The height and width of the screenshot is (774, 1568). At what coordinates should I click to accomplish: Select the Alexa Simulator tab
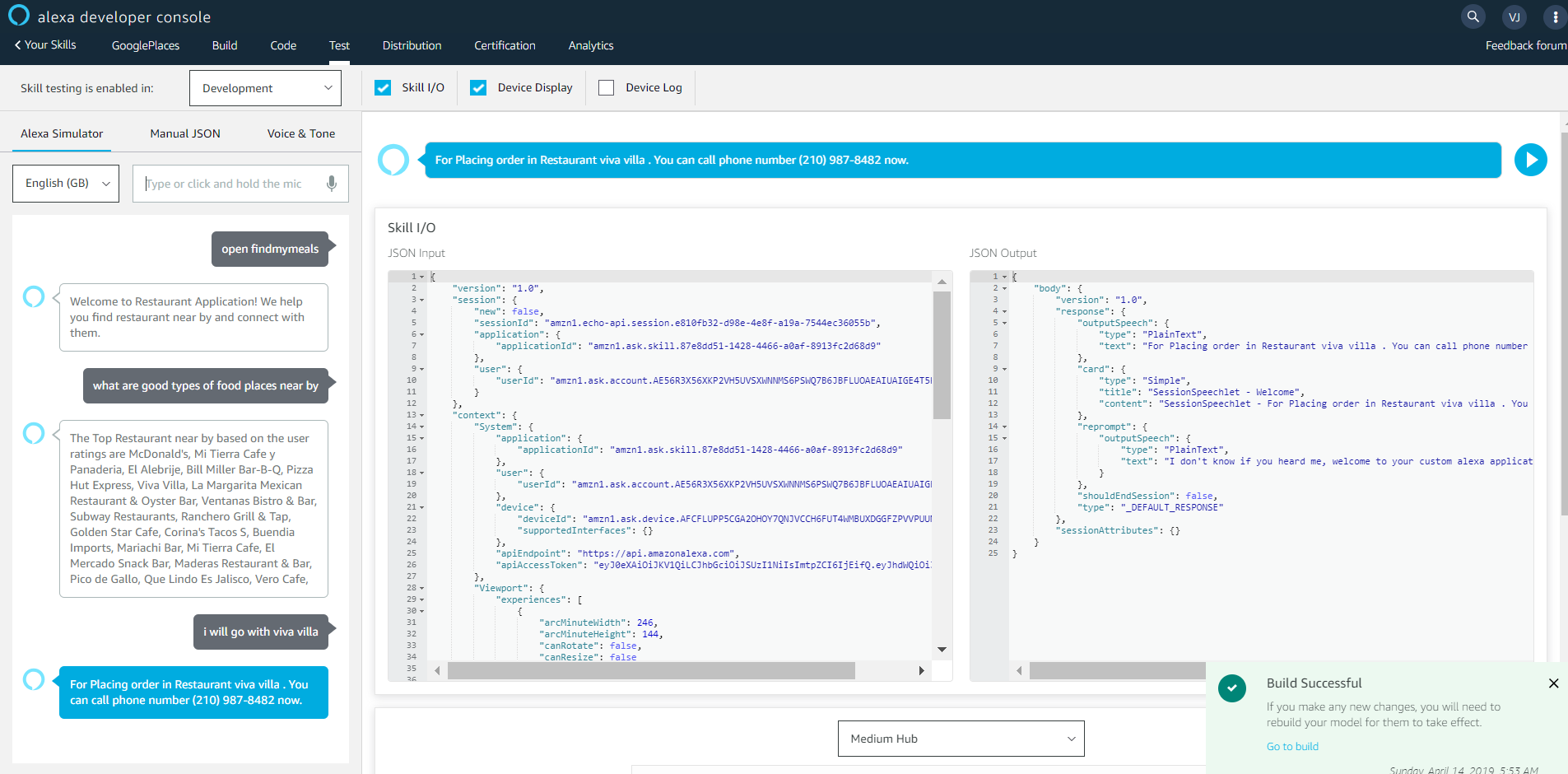pyautogui.click(x=62, y=133)
